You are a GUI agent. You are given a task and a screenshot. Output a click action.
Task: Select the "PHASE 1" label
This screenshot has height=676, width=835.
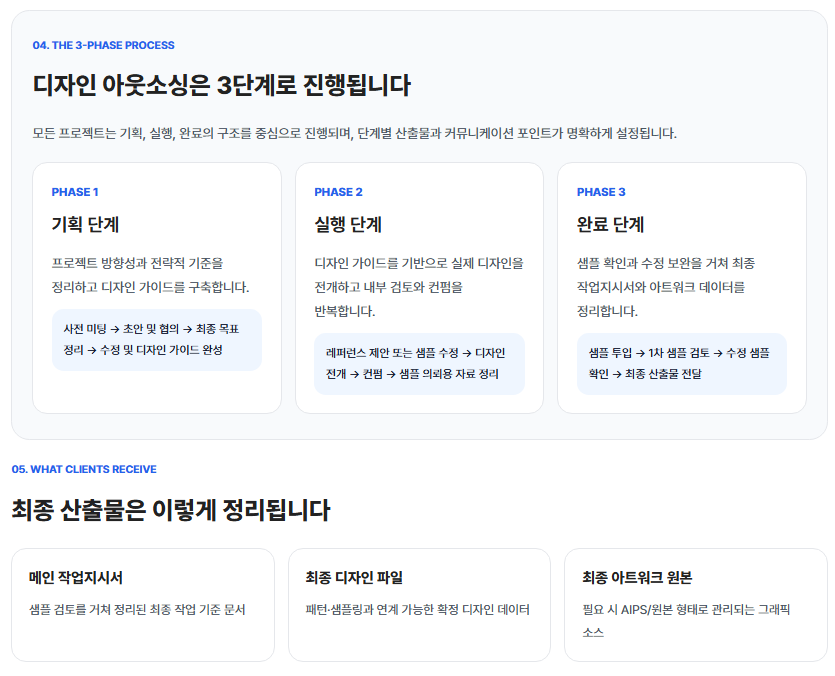click(x=75, y=192)
